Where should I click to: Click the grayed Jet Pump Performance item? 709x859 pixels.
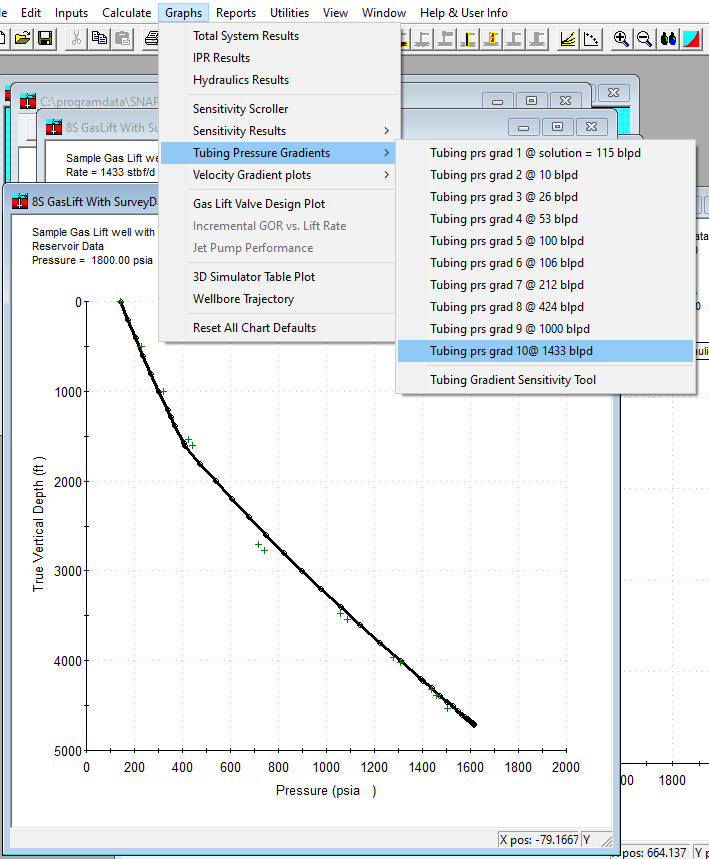(x=279, y=248)
